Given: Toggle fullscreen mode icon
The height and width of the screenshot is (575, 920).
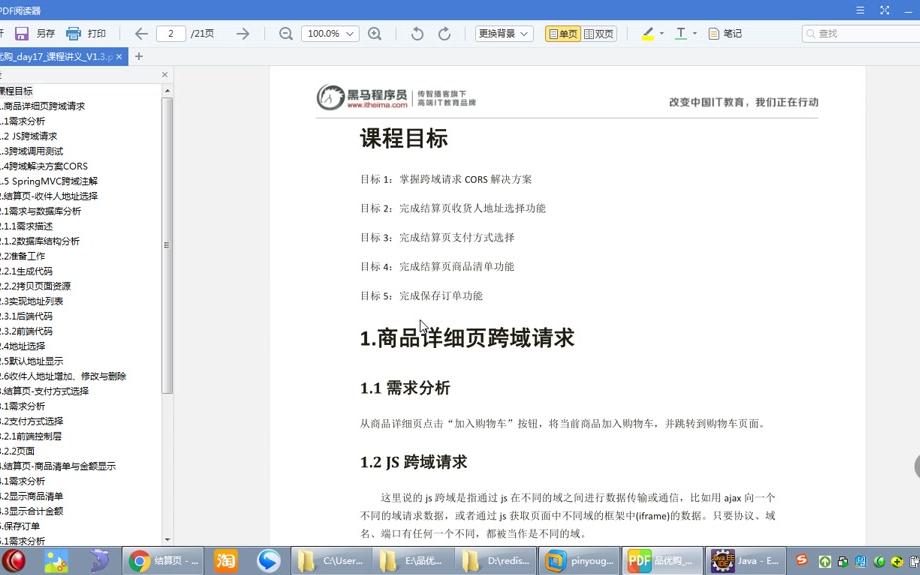Looking at the screenshot, I should 885,10.
